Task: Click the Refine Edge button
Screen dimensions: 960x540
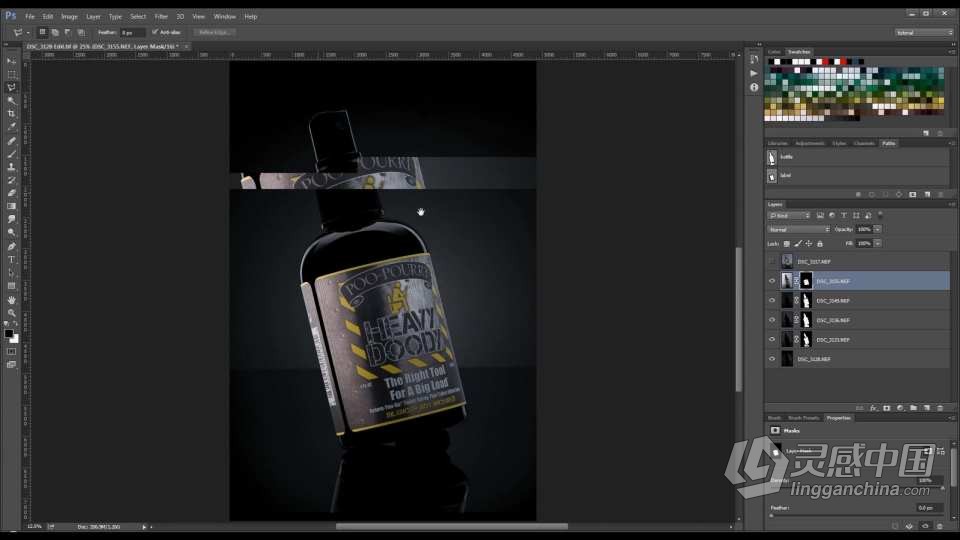Action: [215, 32]
